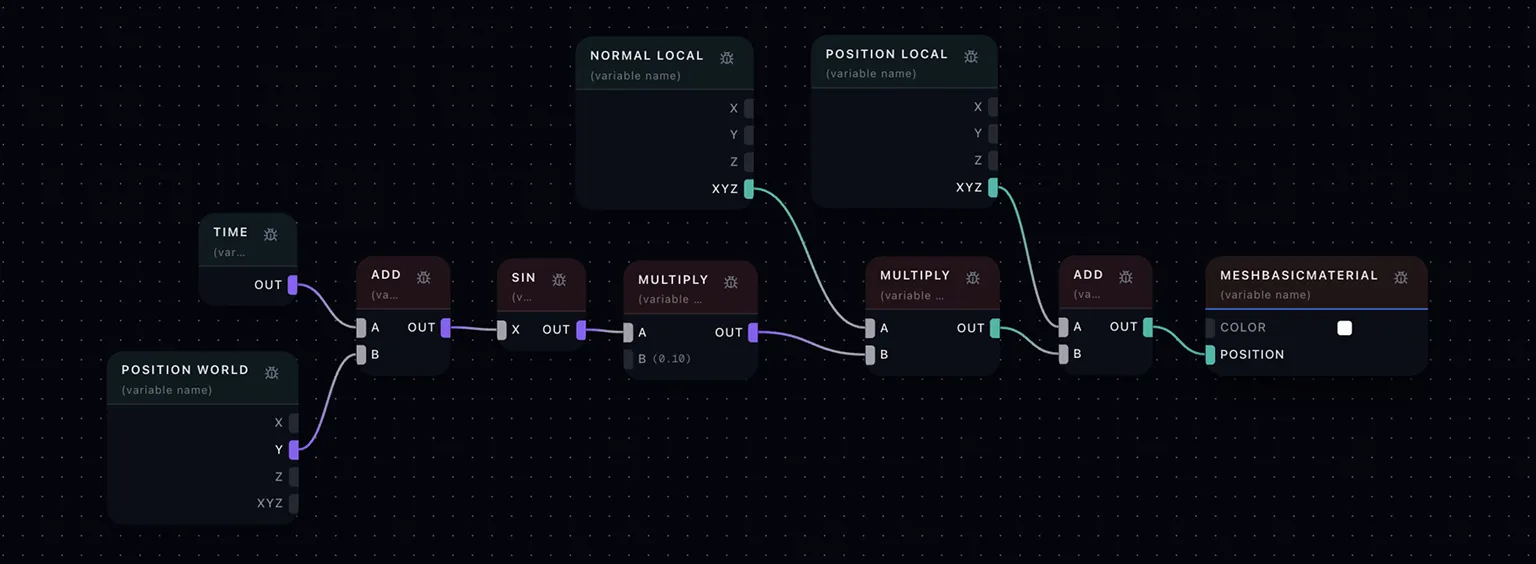
Task: Click the bug icon on POSITION LOCAL node
Action: click(x=971, y=56)
